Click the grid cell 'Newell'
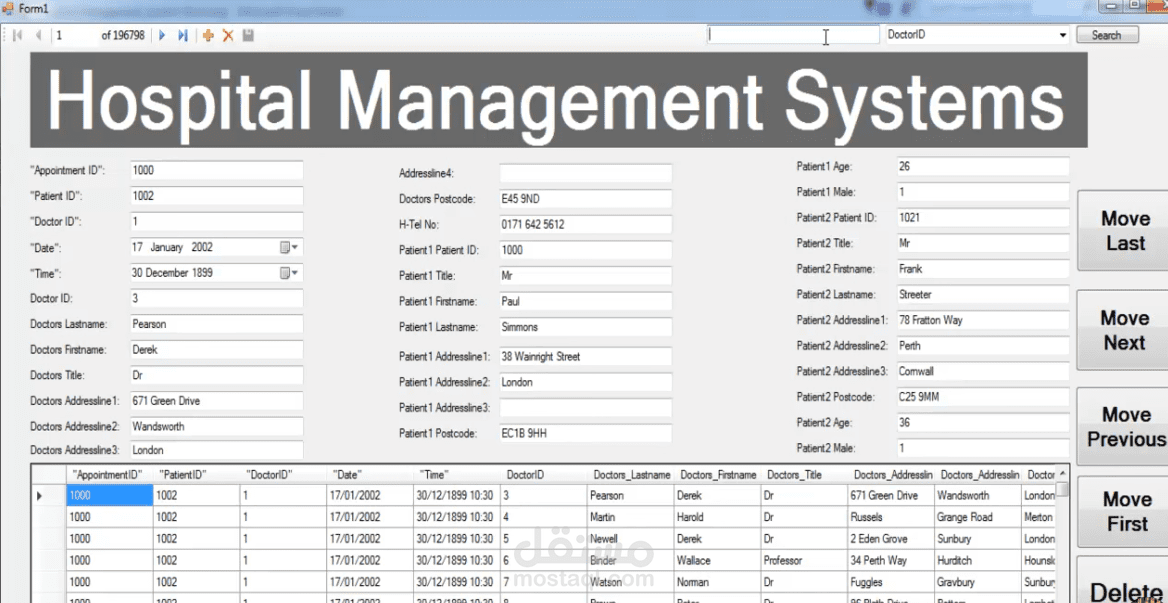The width and height of the screenshot is (1168, 603). pyautogui.click(x=630, y=538)
